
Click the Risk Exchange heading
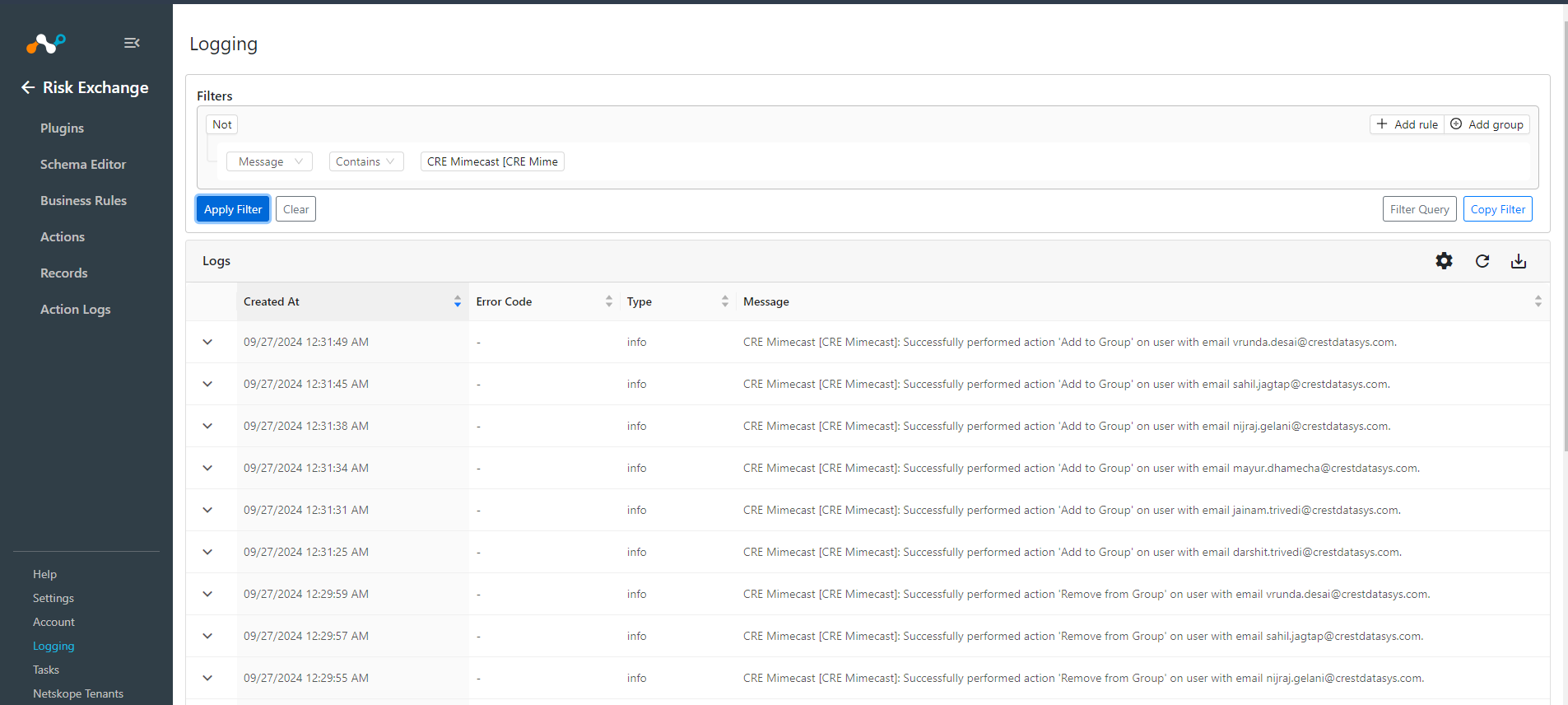point(95,87)
